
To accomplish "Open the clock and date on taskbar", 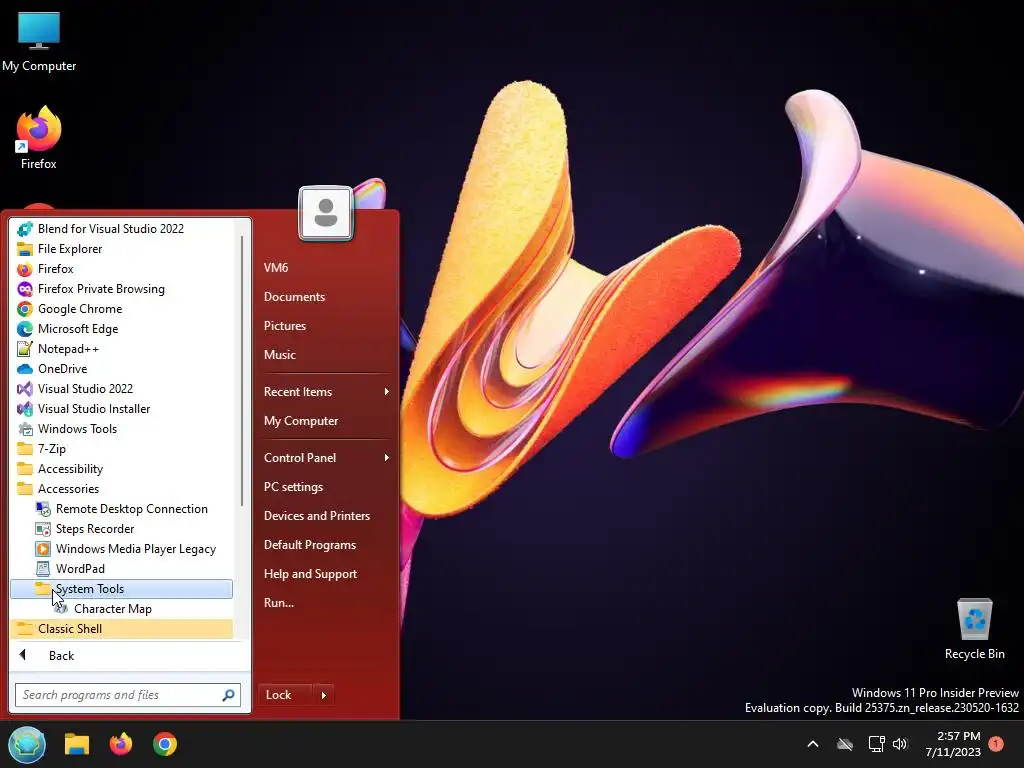I will [x=953, y=744].
